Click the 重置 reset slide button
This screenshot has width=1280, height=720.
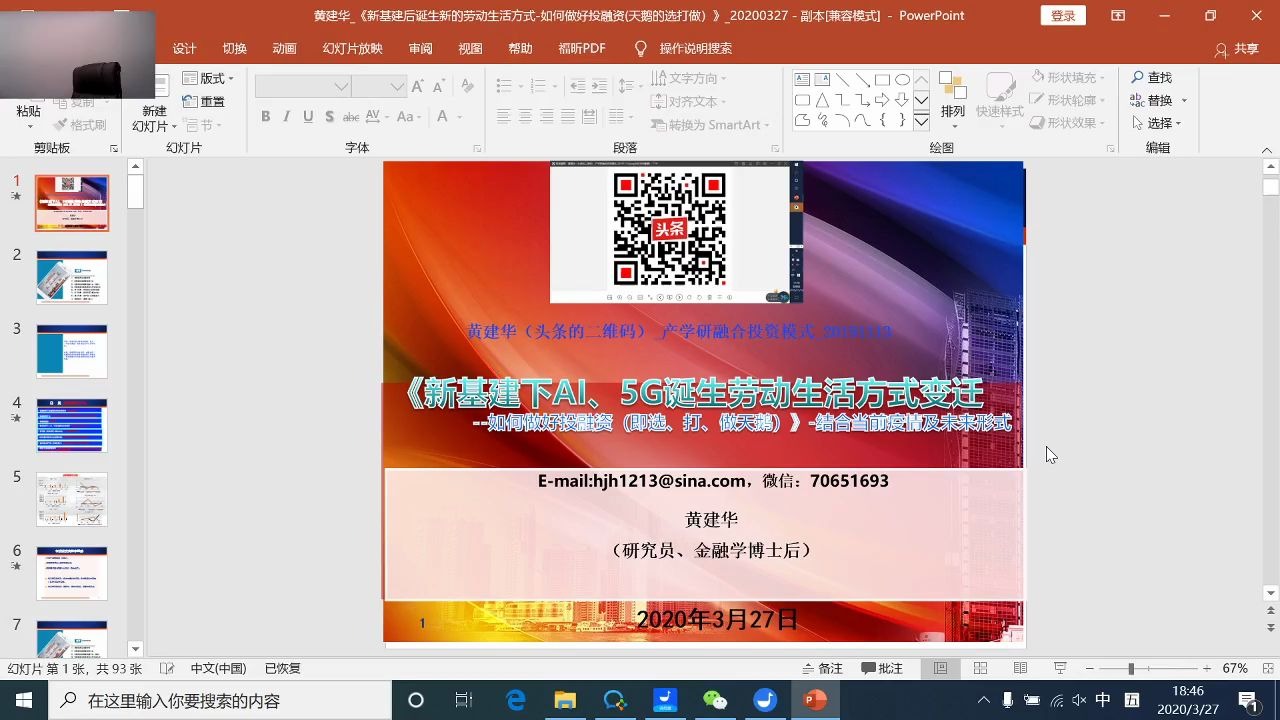pyautogui.click(x=203, y=101)
